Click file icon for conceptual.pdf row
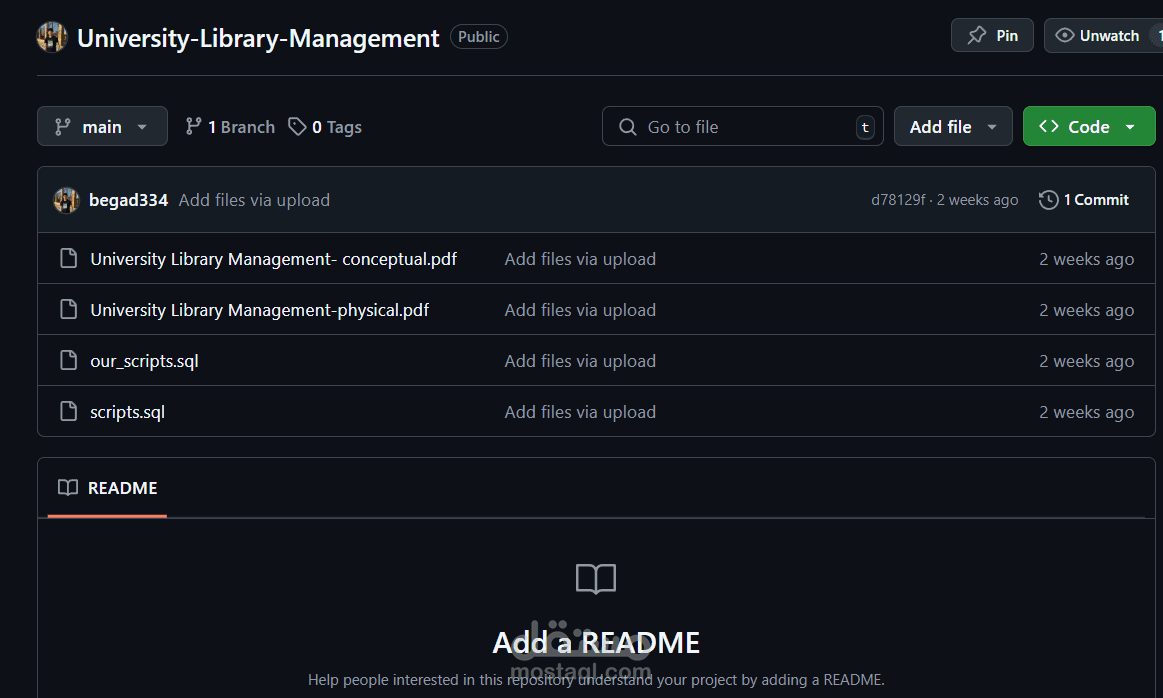This screenshot has width=1163, height=698. 68,258
